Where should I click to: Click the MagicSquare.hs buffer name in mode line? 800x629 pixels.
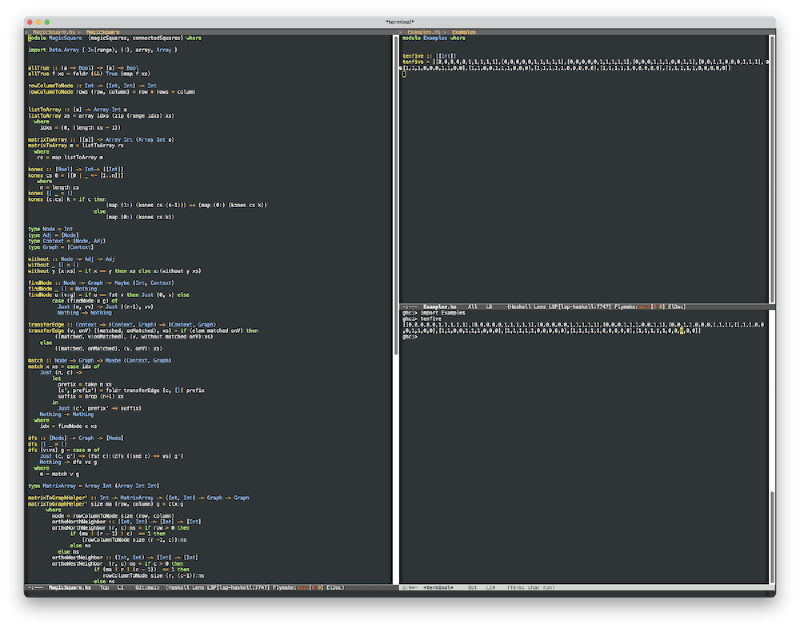click(69, 588)
